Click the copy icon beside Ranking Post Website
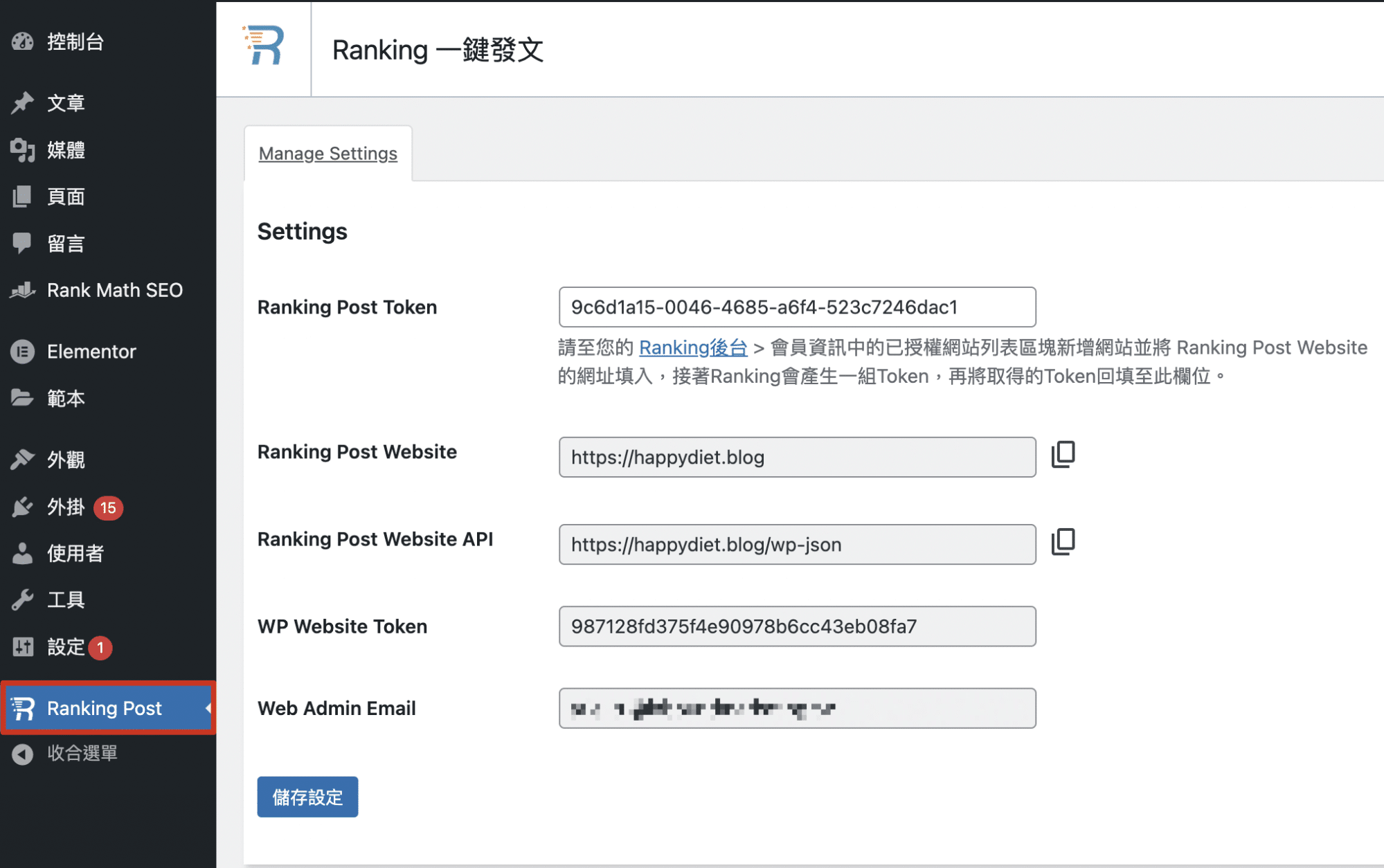Image resolution: width=1384 pixels, height=868 pixels. tap(1063, 455)
